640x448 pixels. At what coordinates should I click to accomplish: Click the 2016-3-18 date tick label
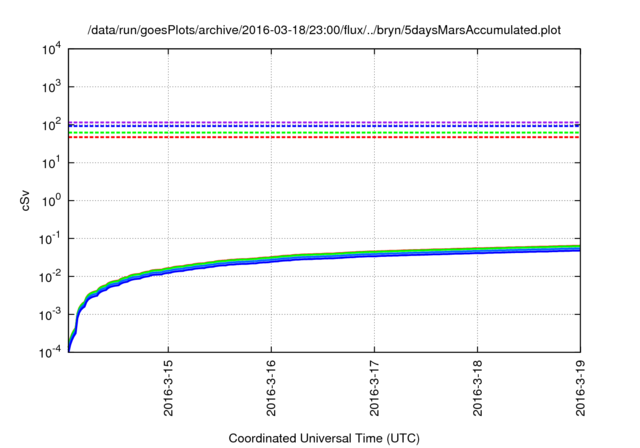[477, 388]
